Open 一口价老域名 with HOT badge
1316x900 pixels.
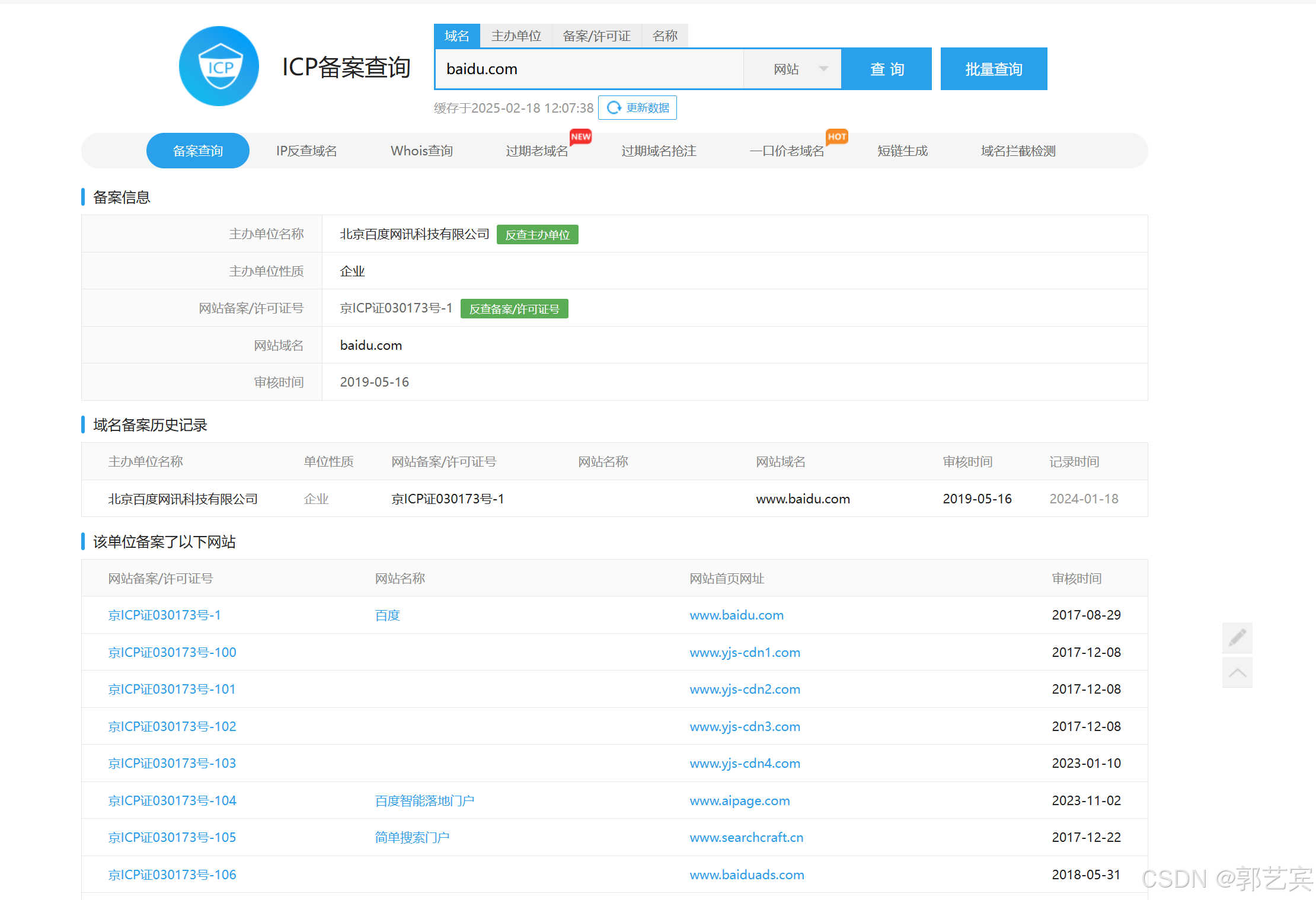tap(787, 151)
